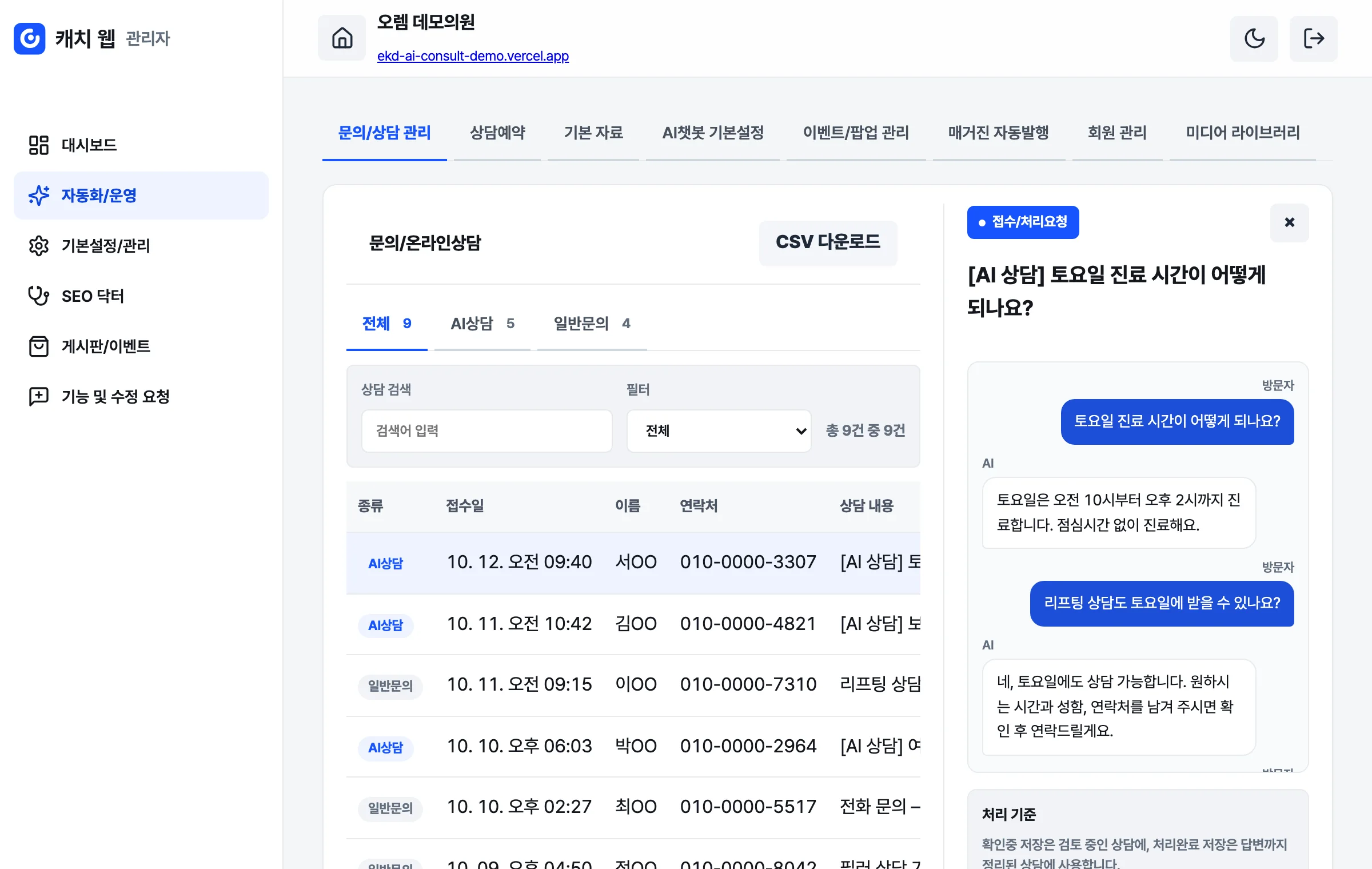
Task: Switch to 상담예약 tab
Action: (x=497, y=133)
